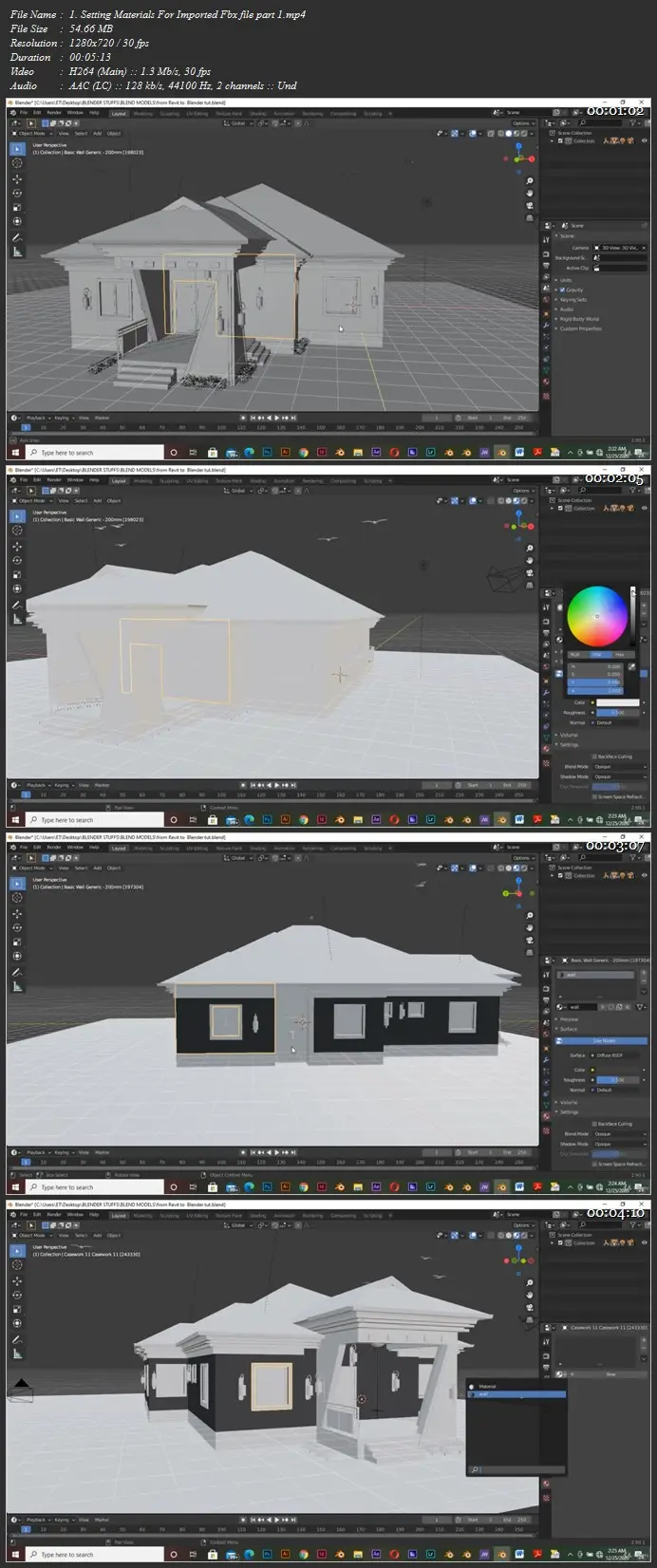The width and height of the screenshot is (657, 1568).
Task: Toggle perspective/orthographic icon in 00:01:02 frame
Action: [530, 219]
